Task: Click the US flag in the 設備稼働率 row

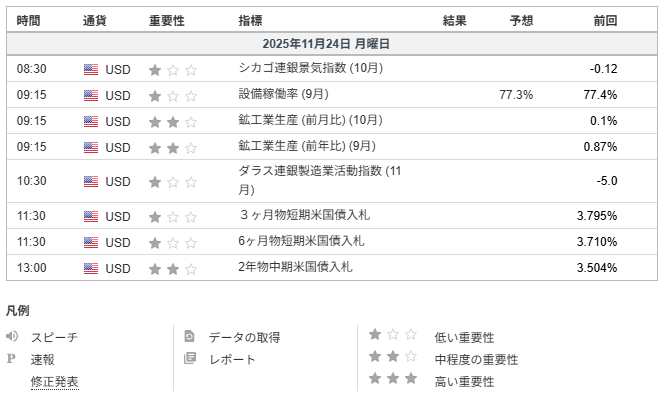Action: [x=91, y=95]
